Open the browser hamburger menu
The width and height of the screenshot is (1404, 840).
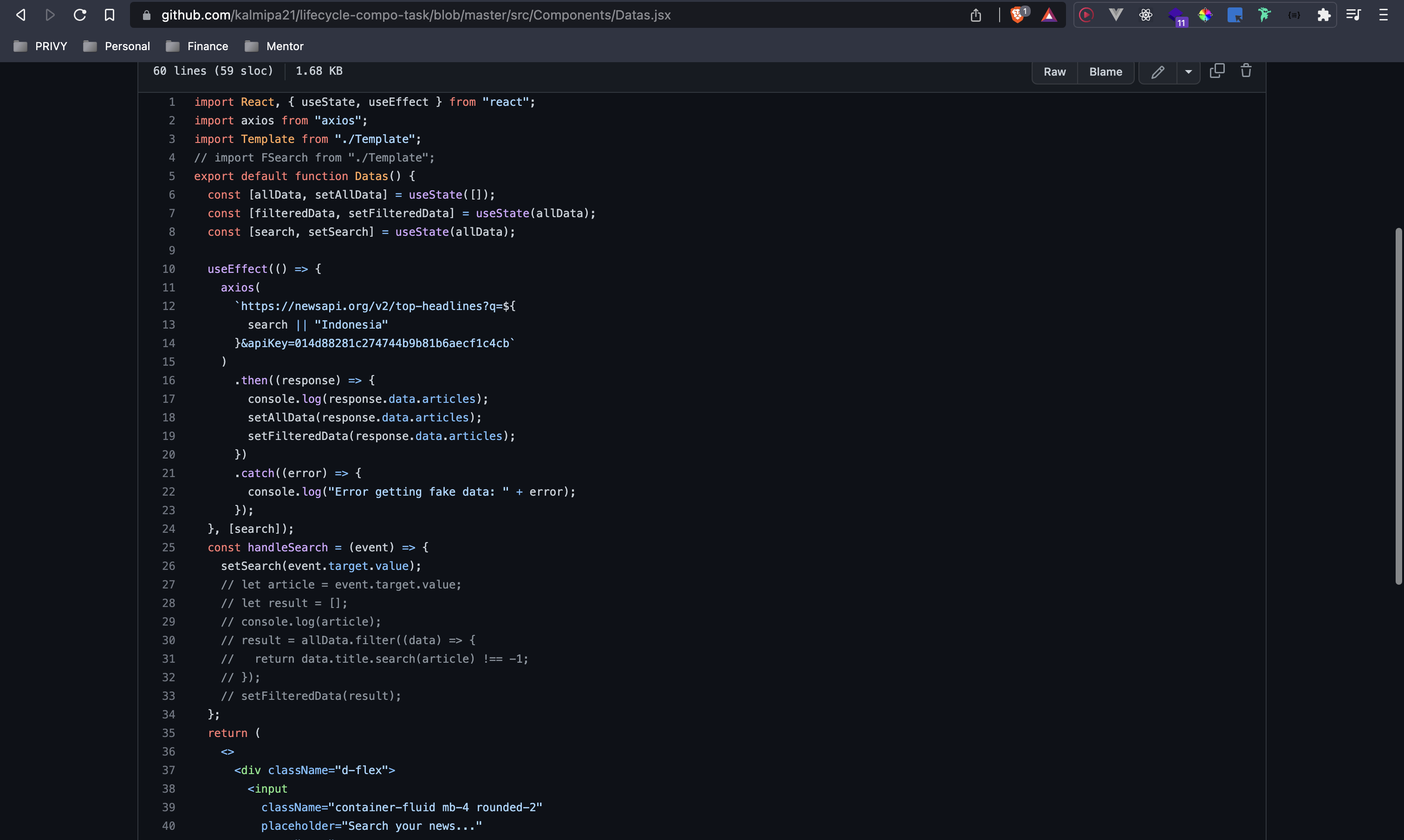(1384, 15)
